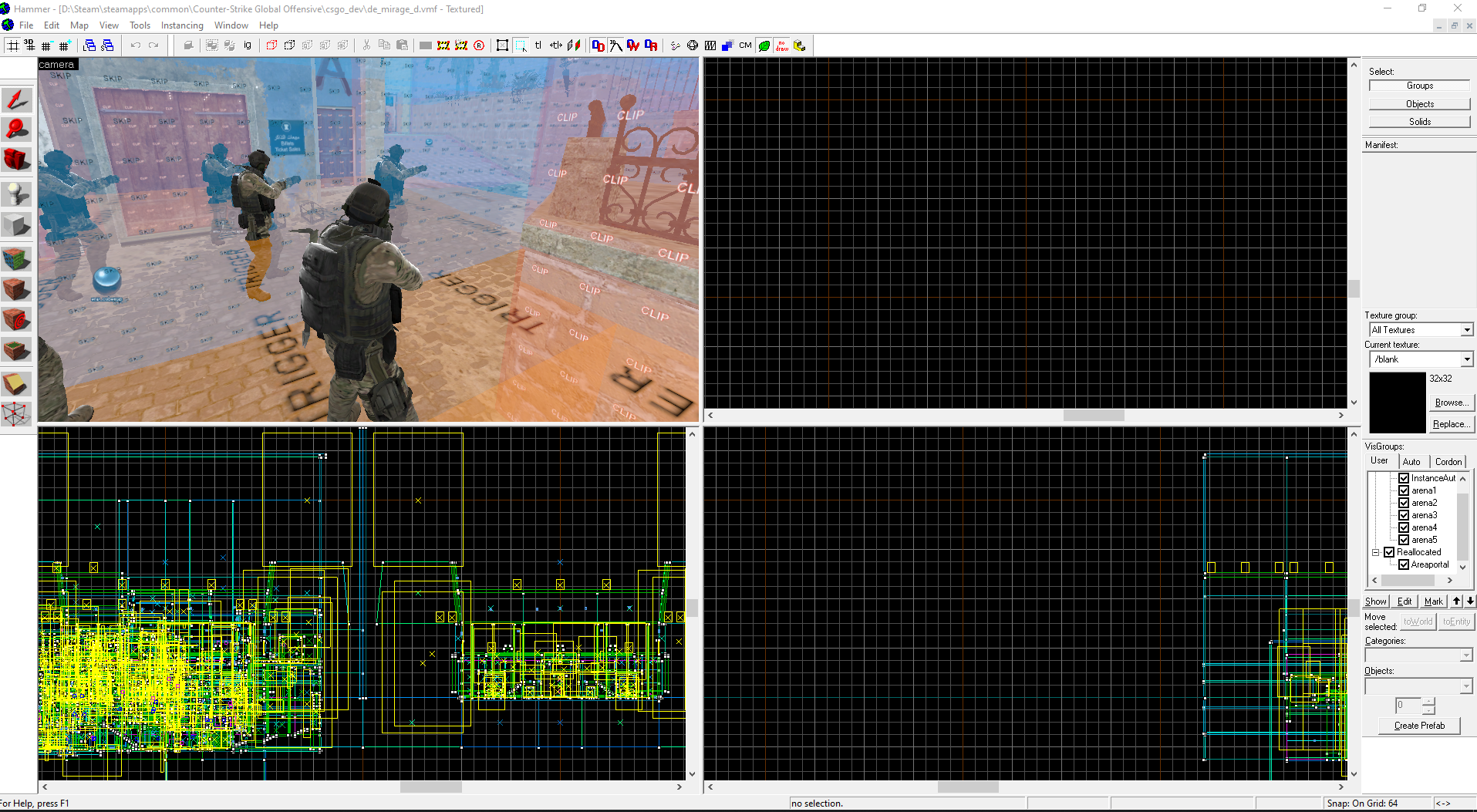Activate the Magnify tool in left toolbar
1477x812 pixels.
tap(16, 130)
